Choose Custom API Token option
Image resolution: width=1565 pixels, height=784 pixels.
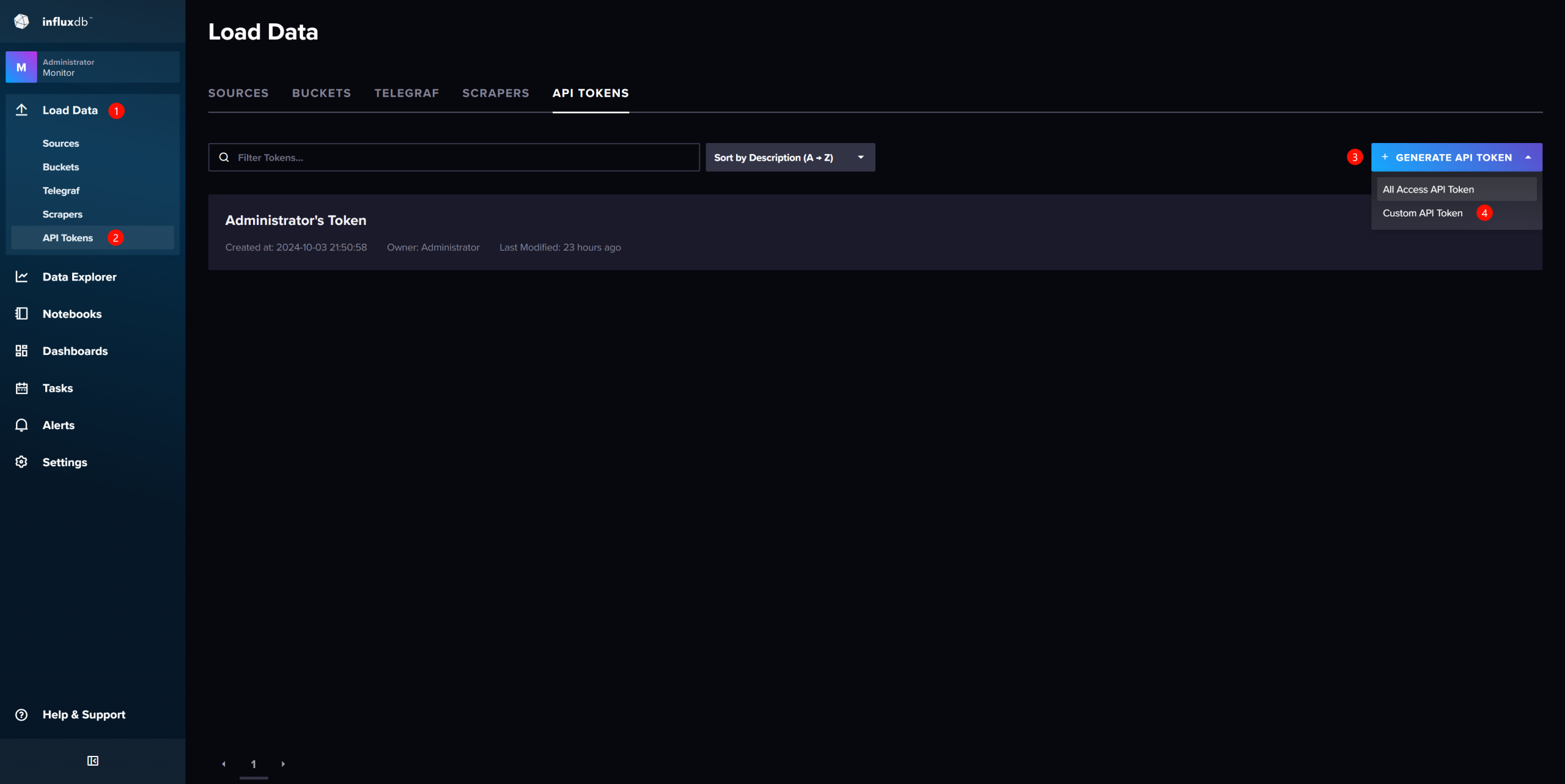(1456, 213)
